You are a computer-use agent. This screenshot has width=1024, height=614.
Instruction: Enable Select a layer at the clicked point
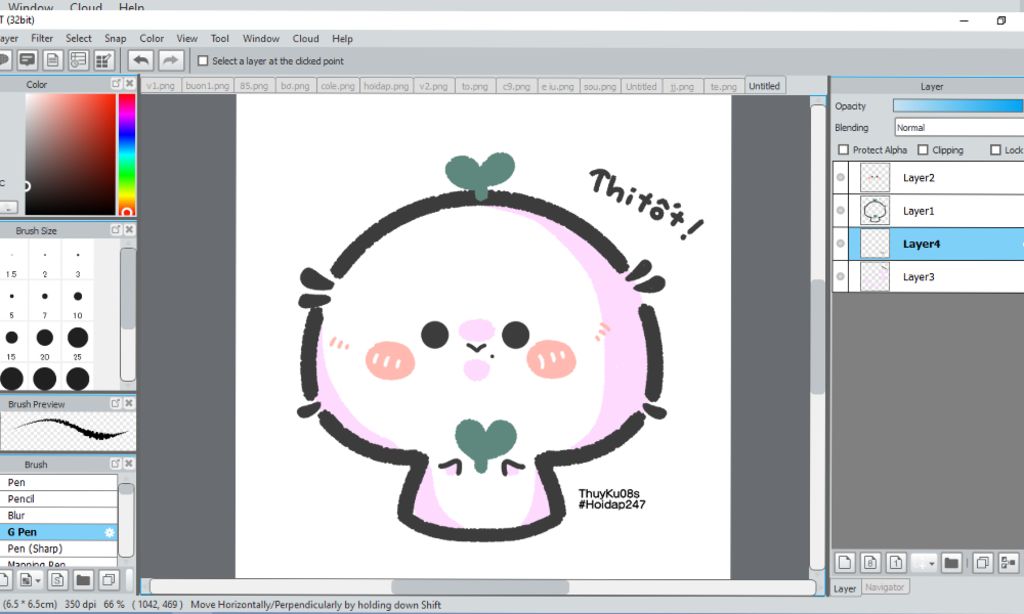click(203, 61)
